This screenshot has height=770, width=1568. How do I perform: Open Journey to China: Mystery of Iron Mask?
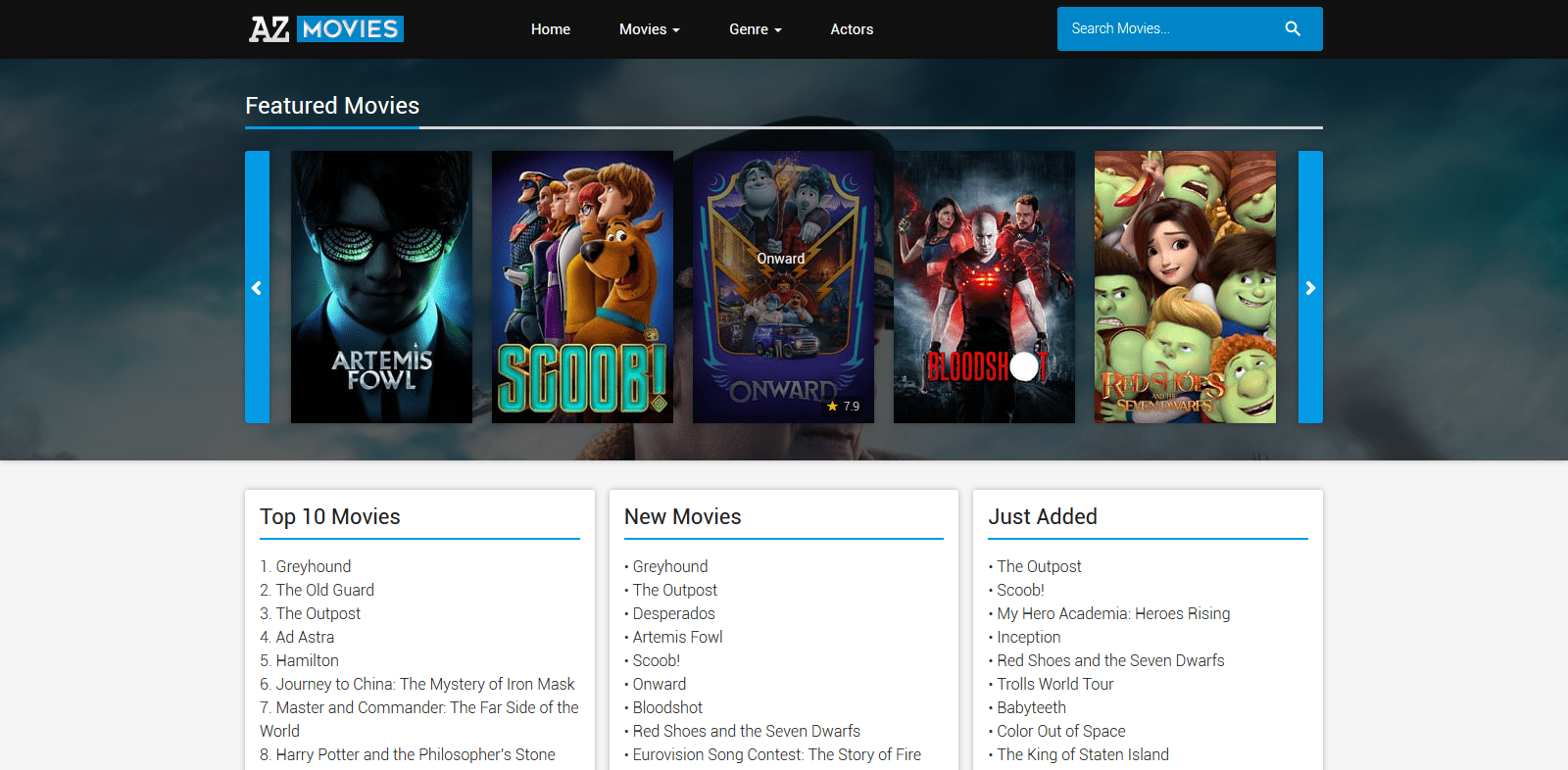click(x=425, y=684)
